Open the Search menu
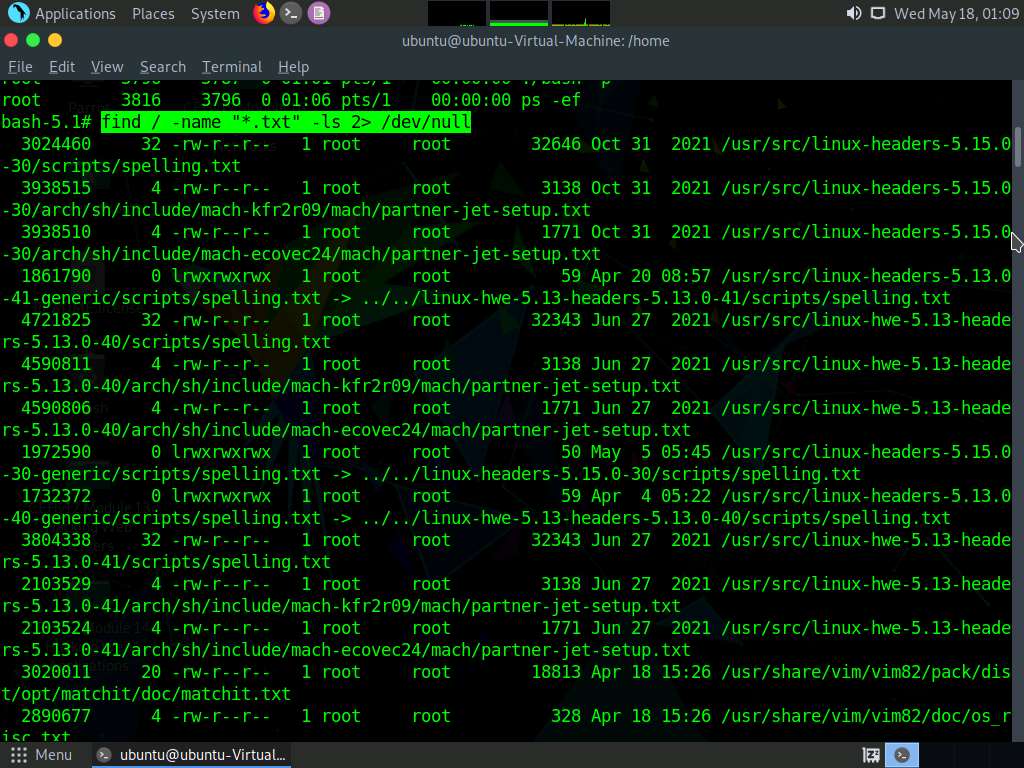The image size is (1024, 768). 163,67
